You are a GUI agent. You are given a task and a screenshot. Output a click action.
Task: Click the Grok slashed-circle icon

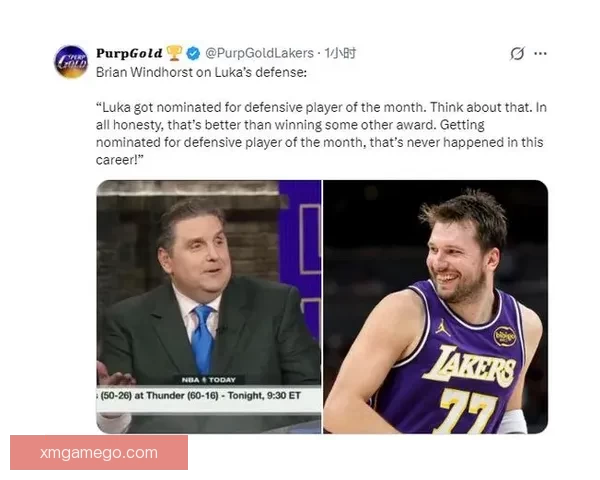(x=517, y=54)
